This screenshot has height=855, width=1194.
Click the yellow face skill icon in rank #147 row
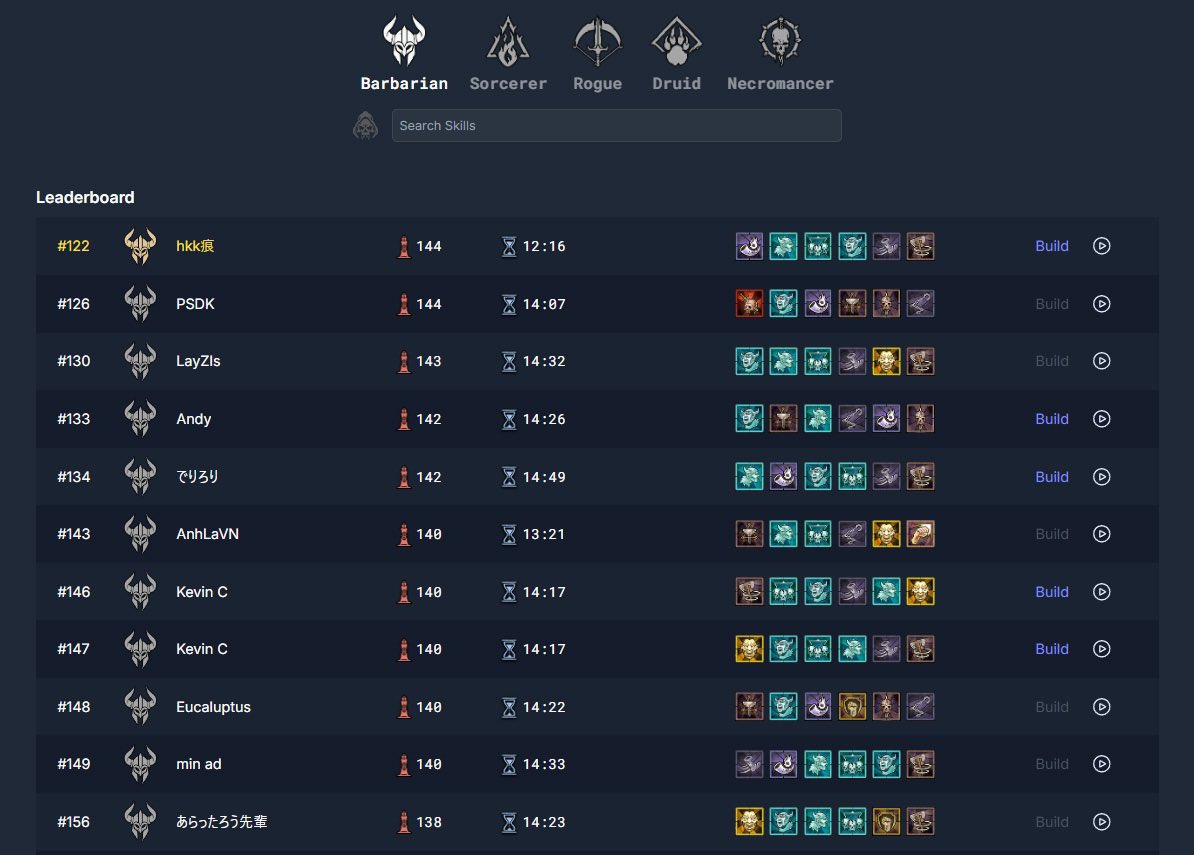(749, 649)
